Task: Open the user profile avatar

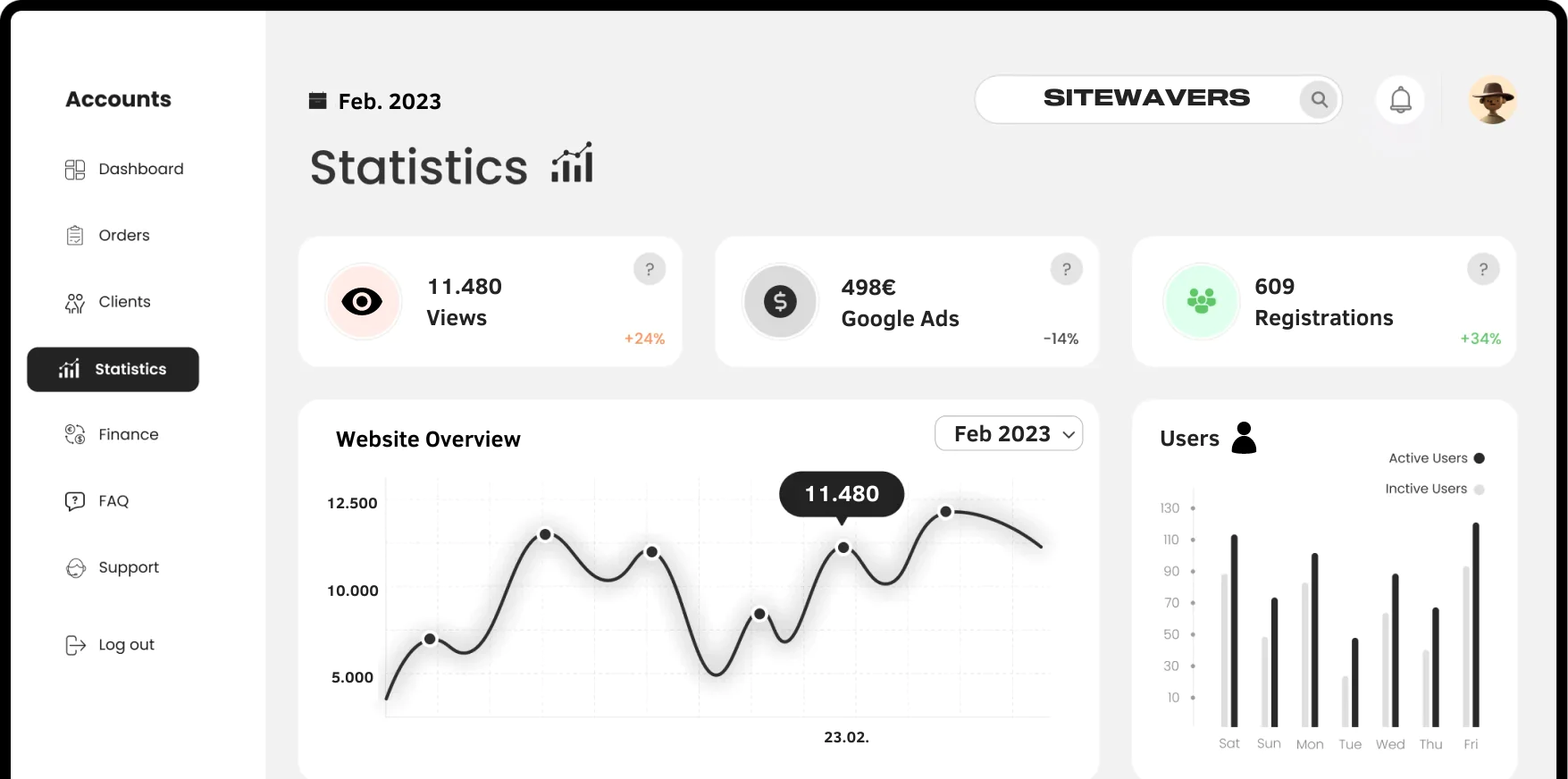Action: (x=1492, y=99)
